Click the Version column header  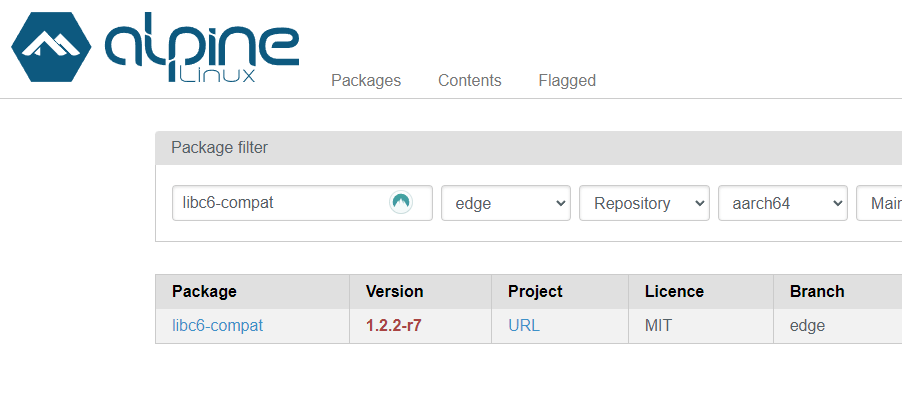coord(395,292)
